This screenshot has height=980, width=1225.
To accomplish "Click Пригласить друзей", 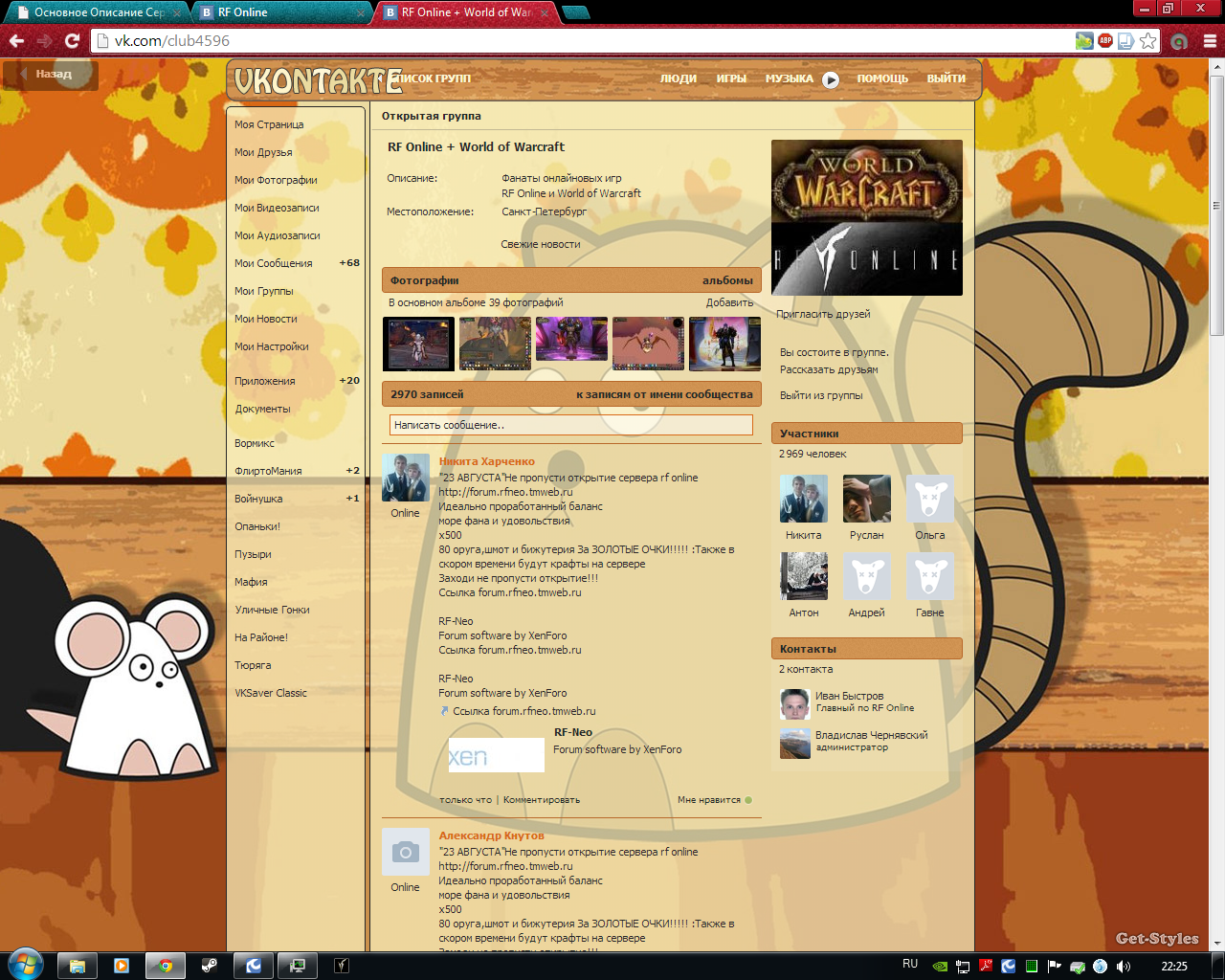I will tap(823, 314).
